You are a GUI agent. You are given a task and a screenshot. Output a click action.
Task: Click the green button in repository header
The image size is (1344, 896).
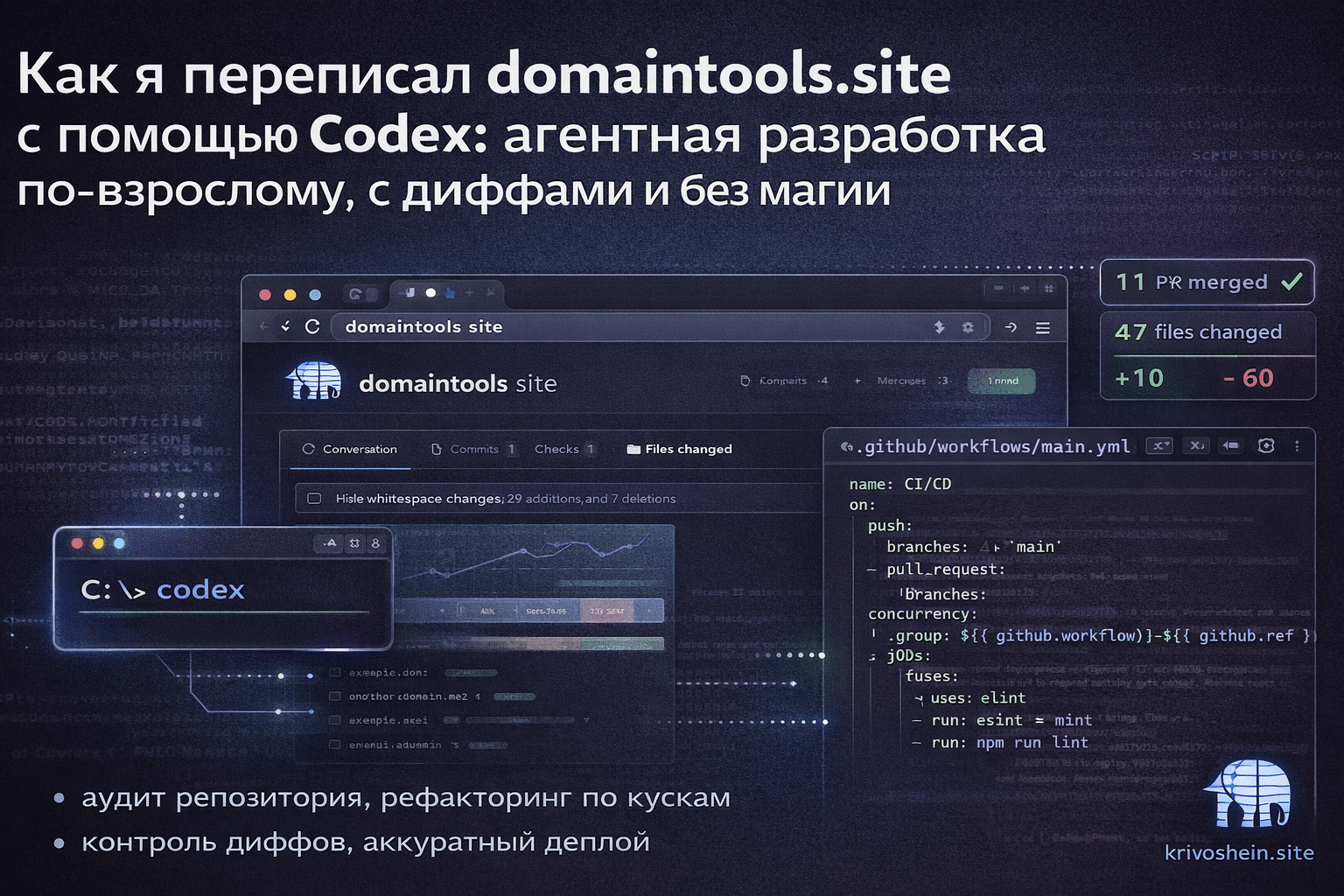point(1001,381)
